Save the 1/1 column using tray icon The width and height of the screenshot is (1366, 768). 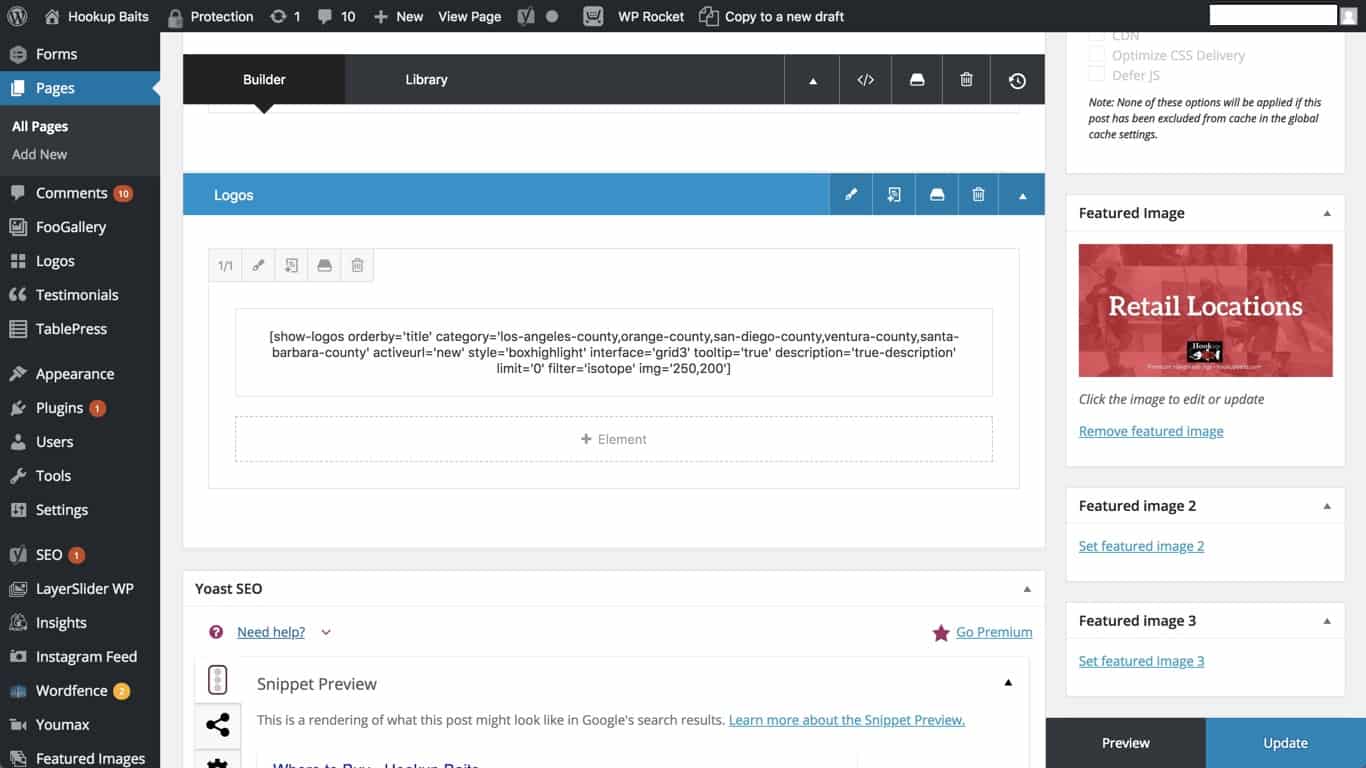click(324, 266)
